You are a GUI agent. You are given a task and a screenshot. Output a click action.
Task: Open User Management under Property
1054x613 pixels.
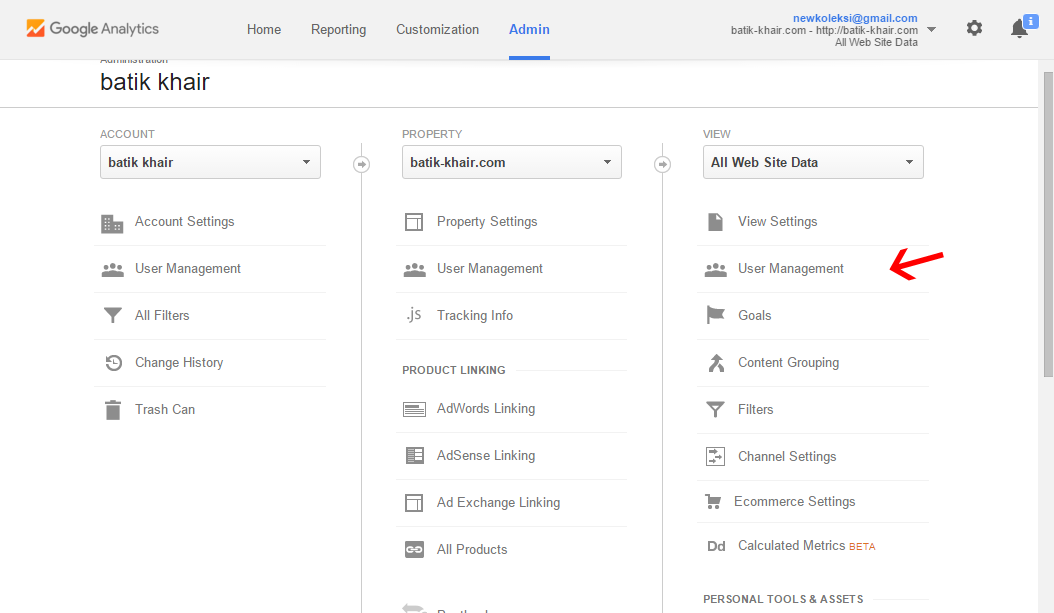point(489,269)
